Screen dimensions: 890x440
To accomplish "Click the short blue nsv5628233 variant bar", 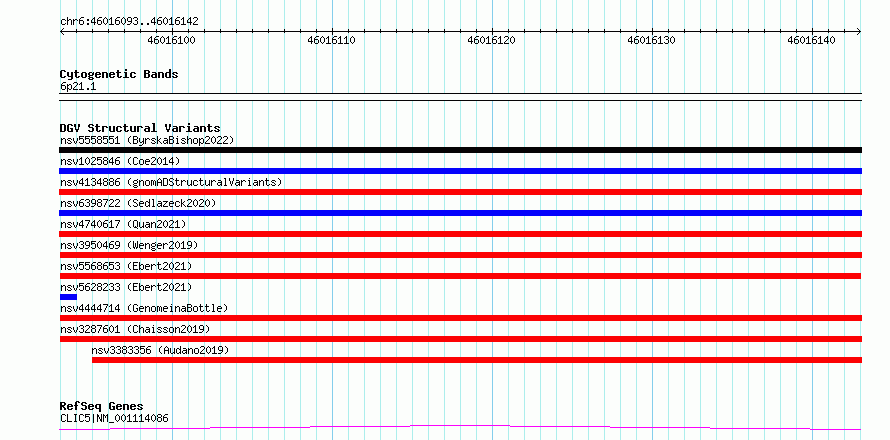I will point(68,297).
